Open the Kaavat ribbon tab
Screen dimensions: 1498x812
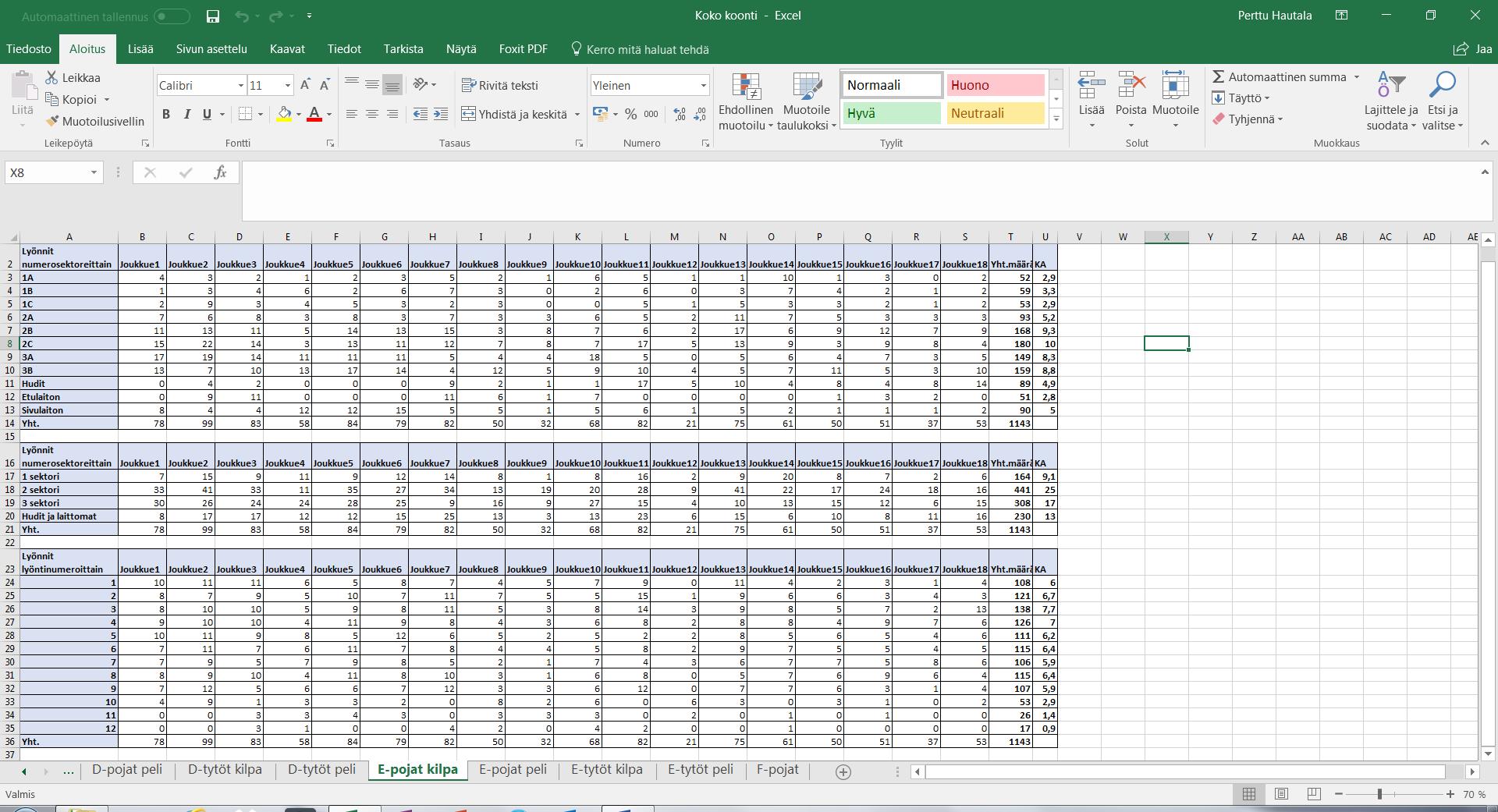(287, 49)
